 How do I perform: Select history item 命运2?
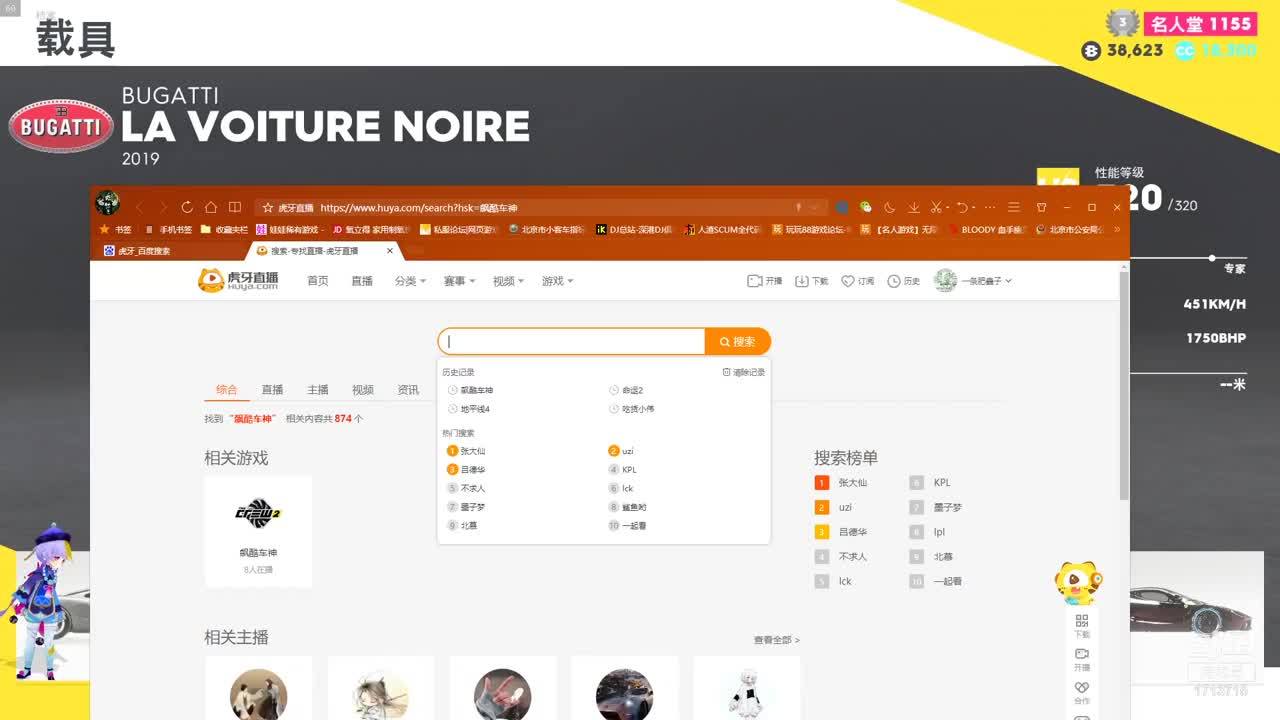tap(632, 390)
